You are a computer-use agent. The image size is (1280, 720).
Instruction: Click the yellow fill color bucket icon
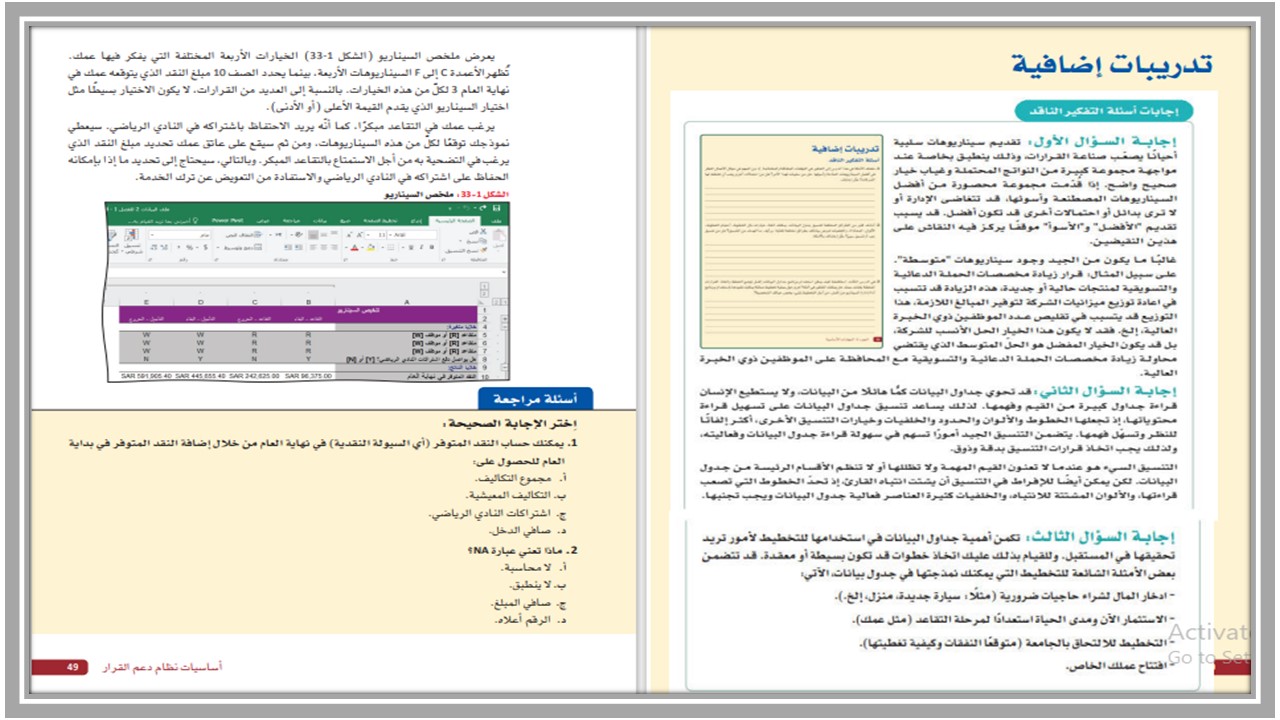point(371,248)
